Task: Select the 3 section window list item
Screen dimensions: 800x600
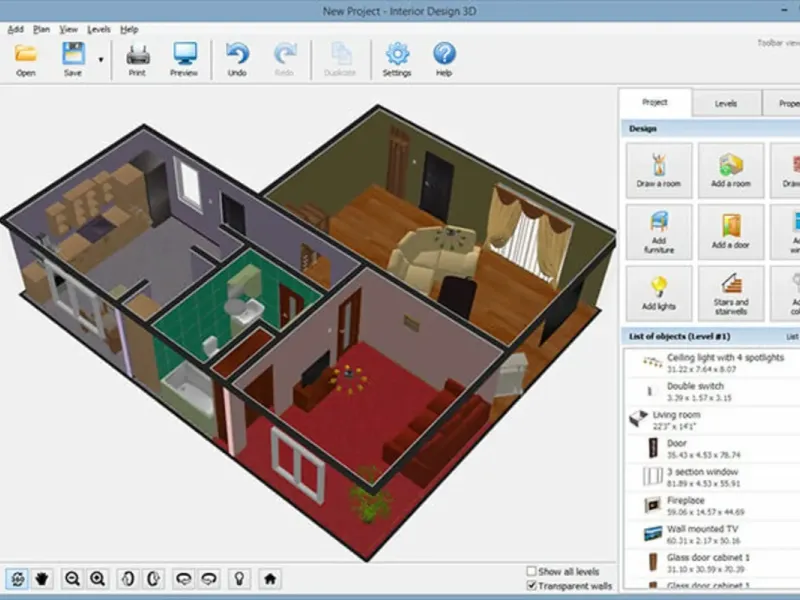Action: pos(711,477)
